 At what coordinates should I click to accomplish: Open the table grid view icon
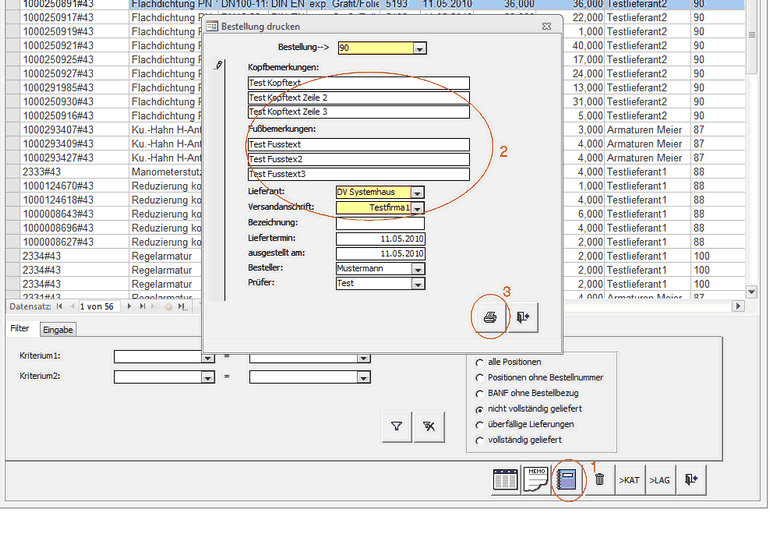tap(506, 480)
